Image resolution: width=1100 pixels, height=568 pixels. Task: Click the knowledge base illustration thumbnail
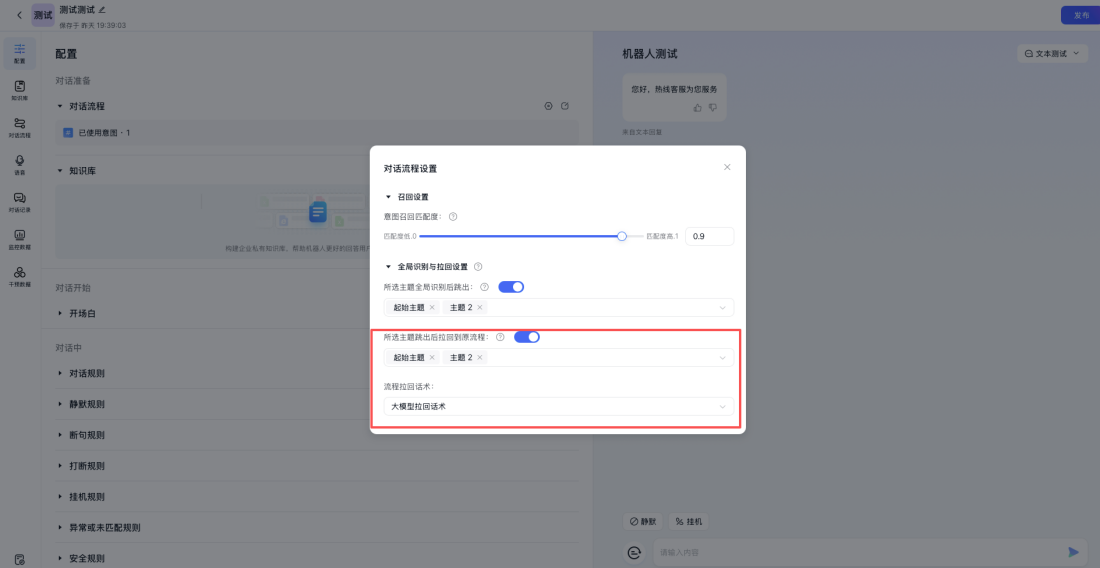(x=318, y=212)
